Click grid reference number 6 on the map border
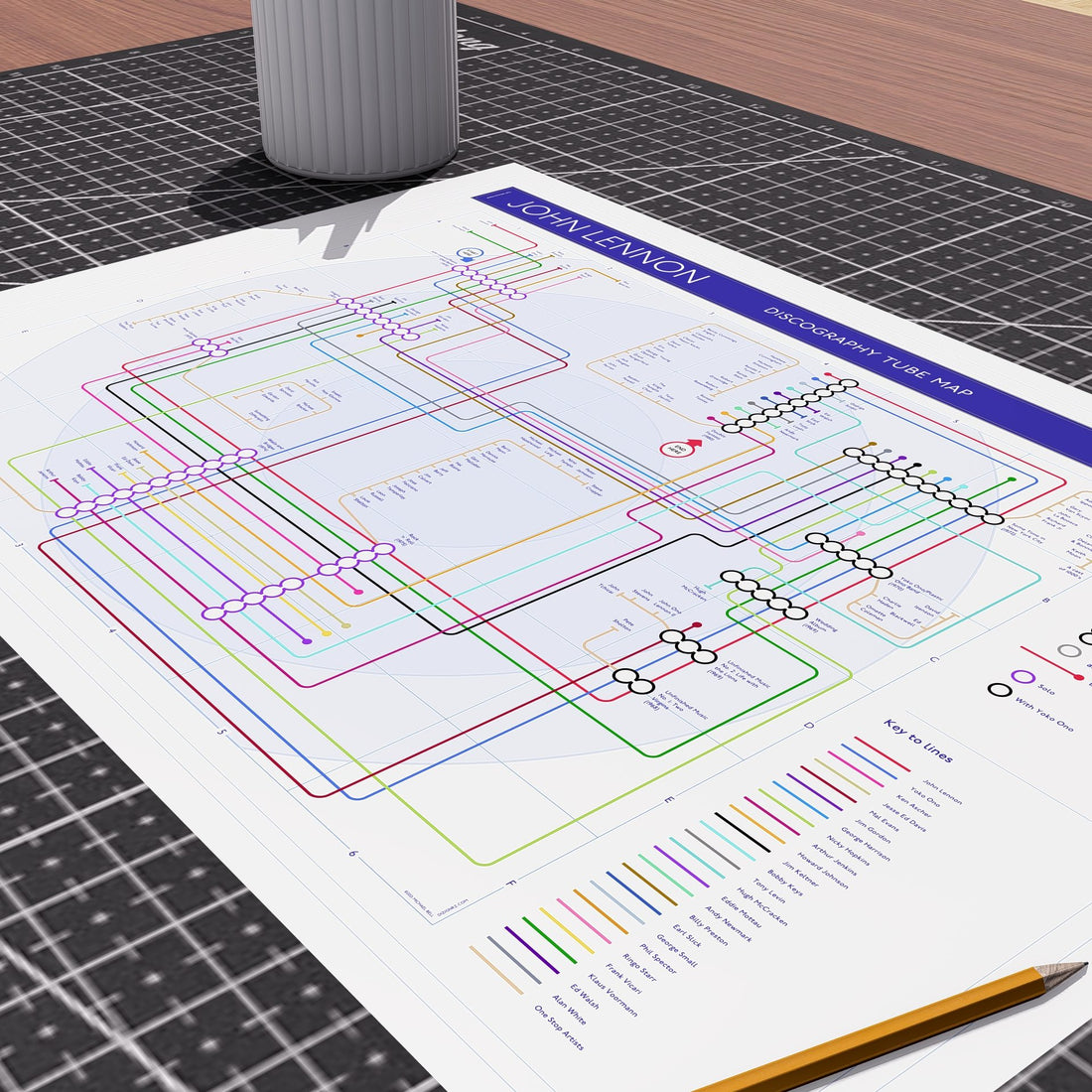Image resolution: width=1092 pixels, height=1092 pixels. click(x=353, y=853)
